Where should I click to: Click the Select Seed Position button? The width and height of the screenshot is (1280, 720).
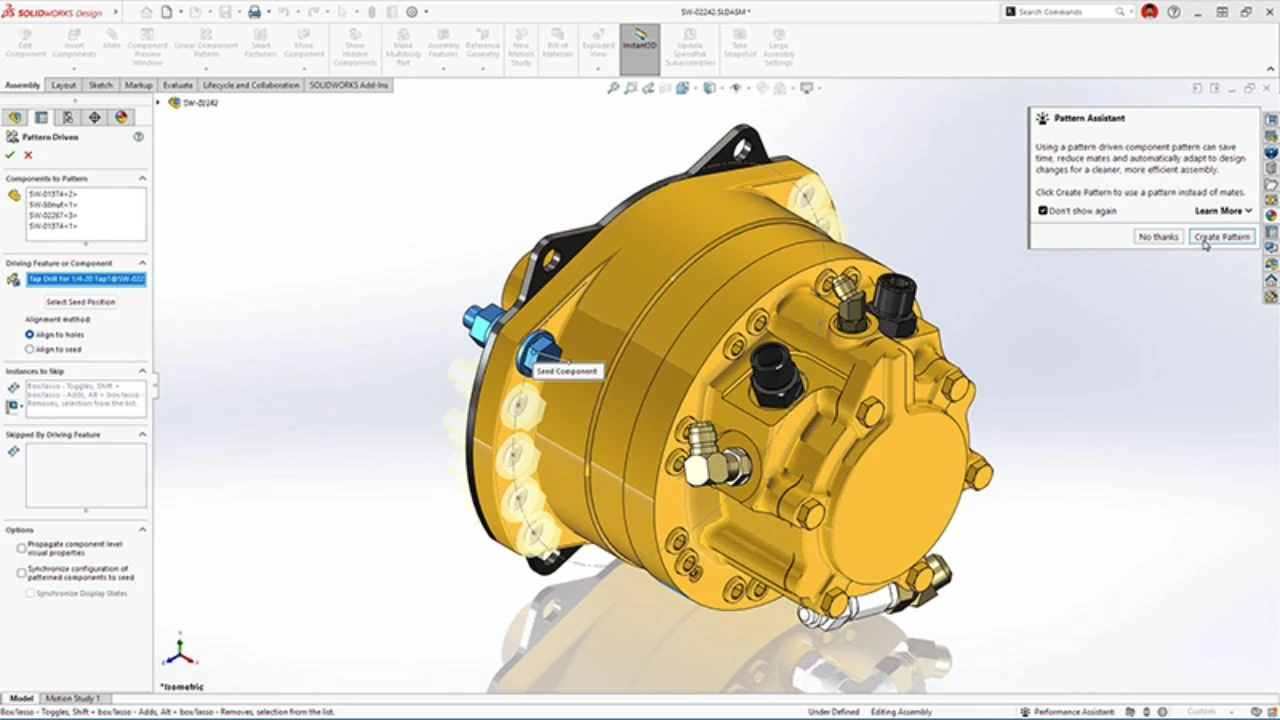pyautogui.click(x=81, y=302)
